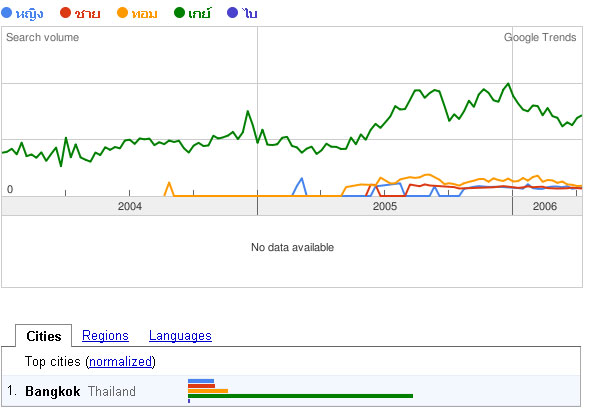Click the orange Bangkok bar
This screenshot has height=414, width=590.
[208, 391]
